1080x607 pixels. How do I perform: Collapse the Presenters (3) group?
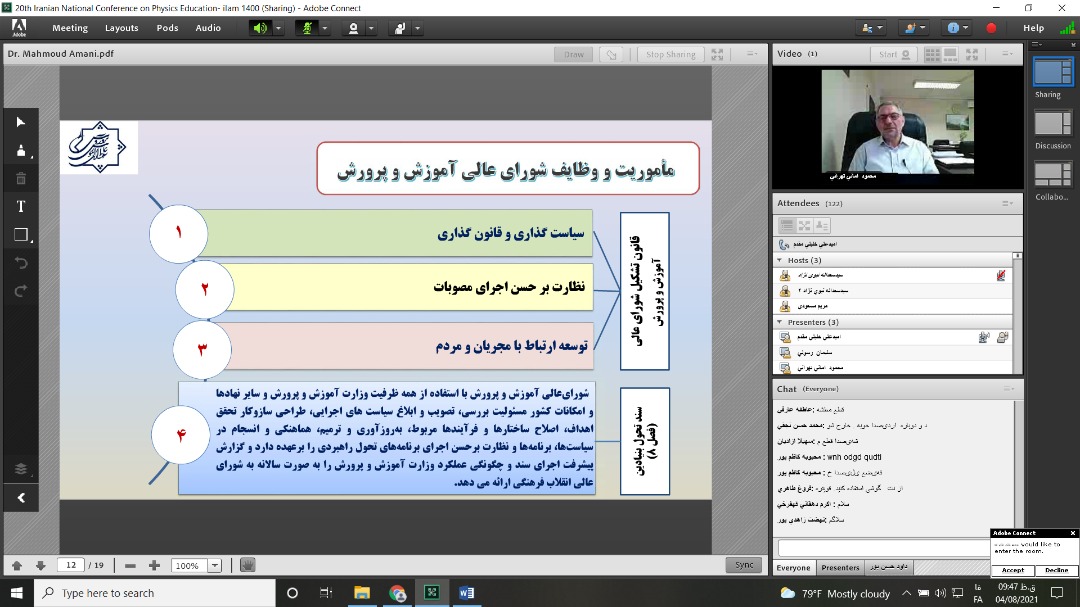(780, 322)
